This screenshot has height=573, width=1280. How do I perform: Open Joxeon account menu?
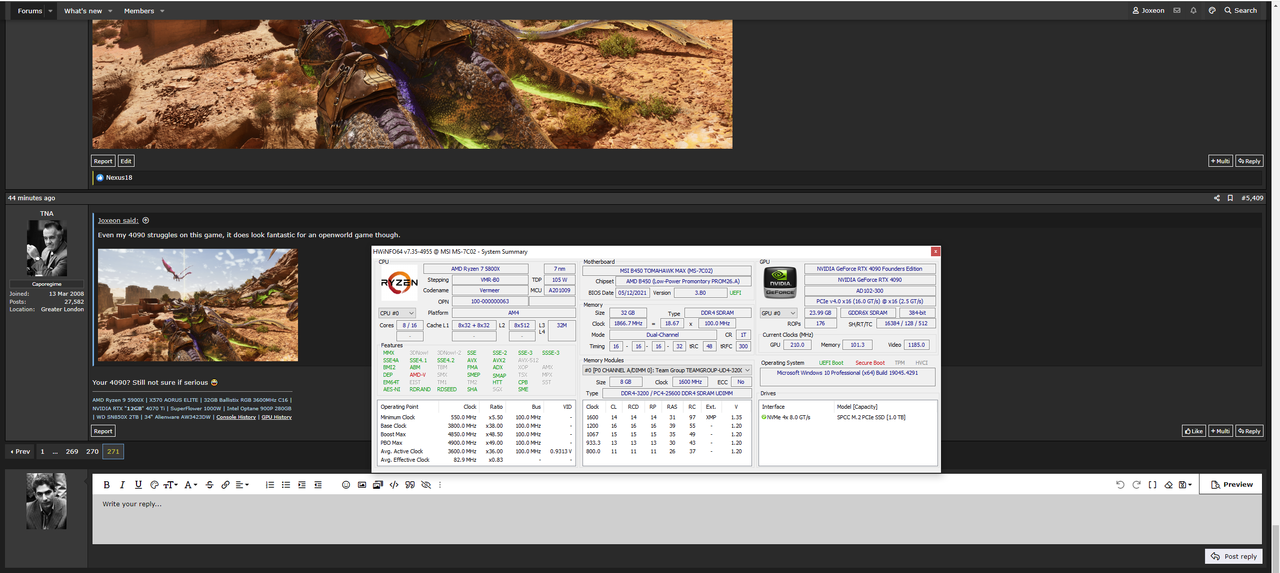click(x=1148, y=10)
